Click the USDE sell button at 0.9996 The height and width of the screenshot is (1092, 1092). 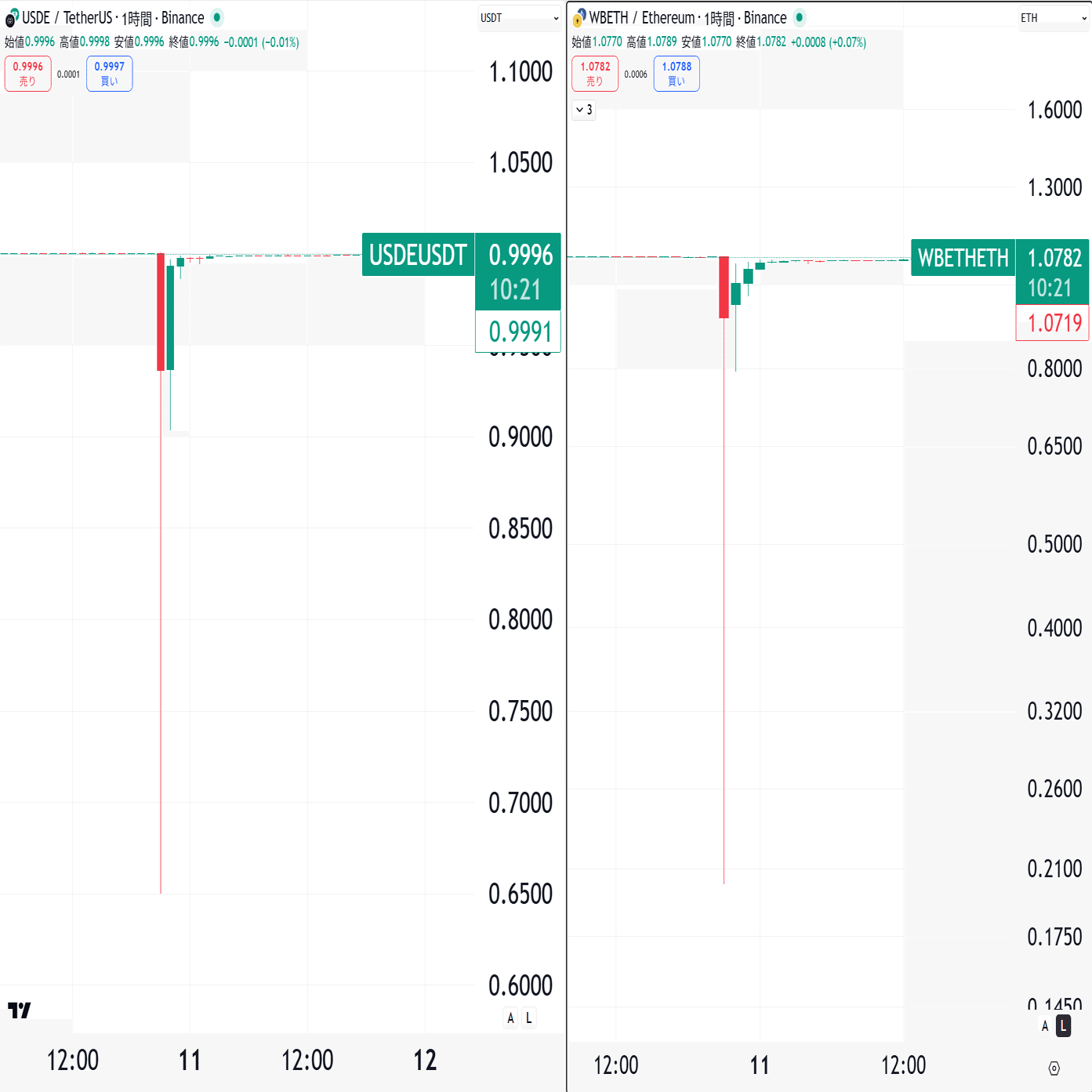[x=28, y=74]
